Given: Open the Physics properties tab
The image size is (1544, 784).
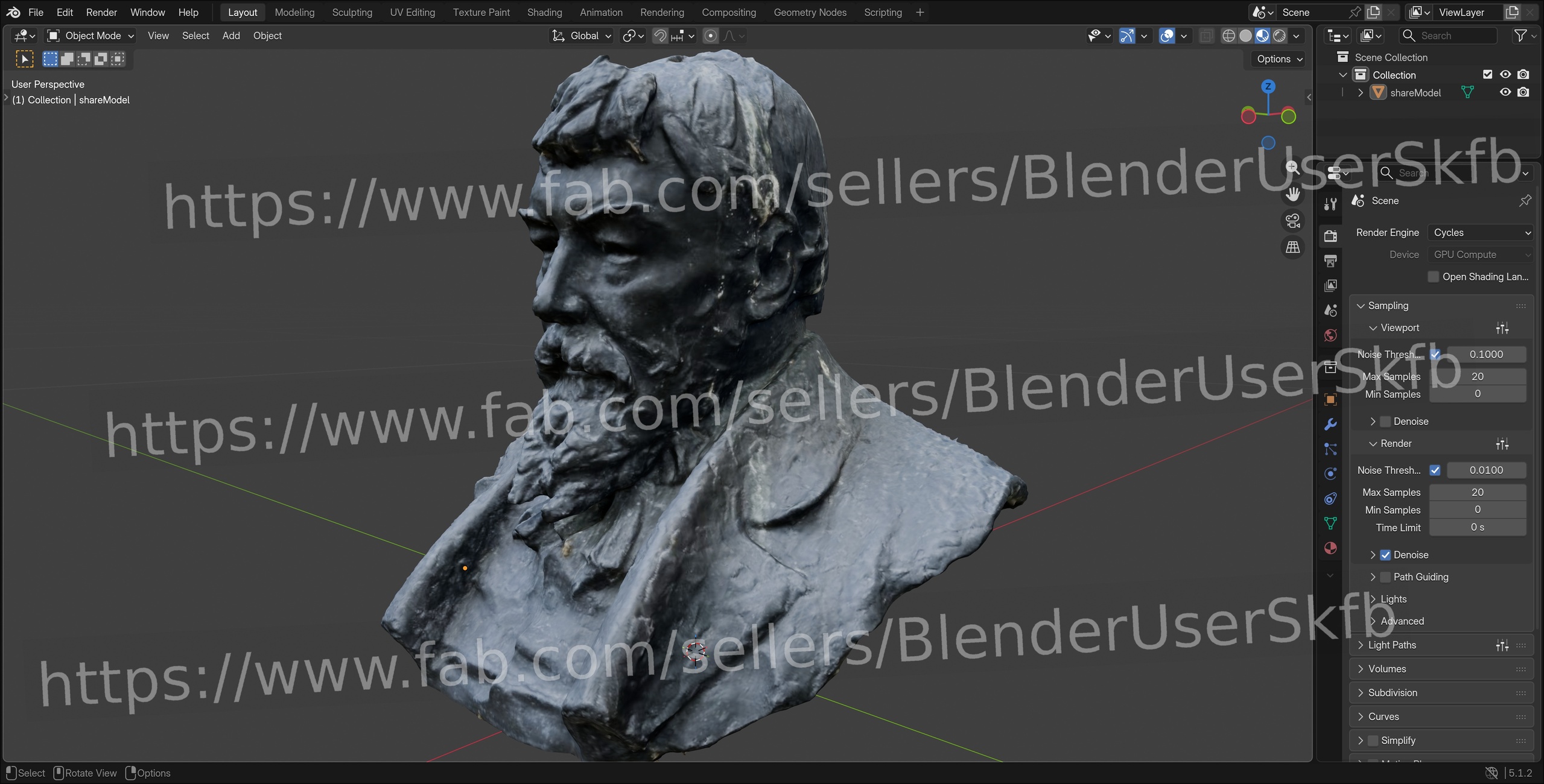Looking at the screenshot, I should pyautogui.click(x=1330, y=473).
